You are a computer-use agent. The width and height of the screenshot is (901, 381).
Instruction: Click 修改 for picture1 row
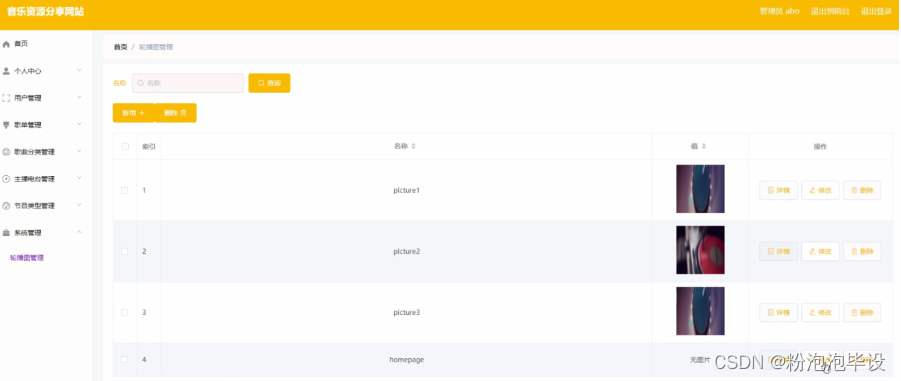pos(820,190)
